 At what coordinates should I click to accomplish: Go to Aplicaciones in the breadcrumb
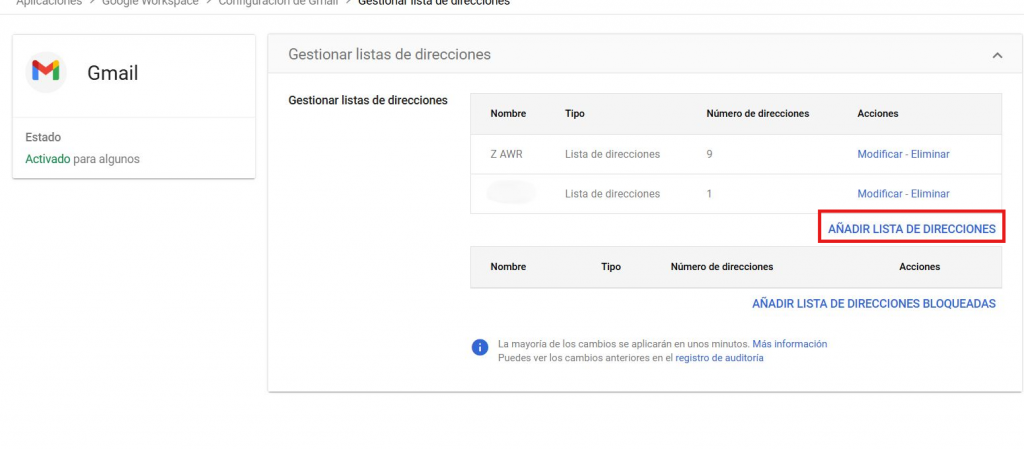point(48,3)
